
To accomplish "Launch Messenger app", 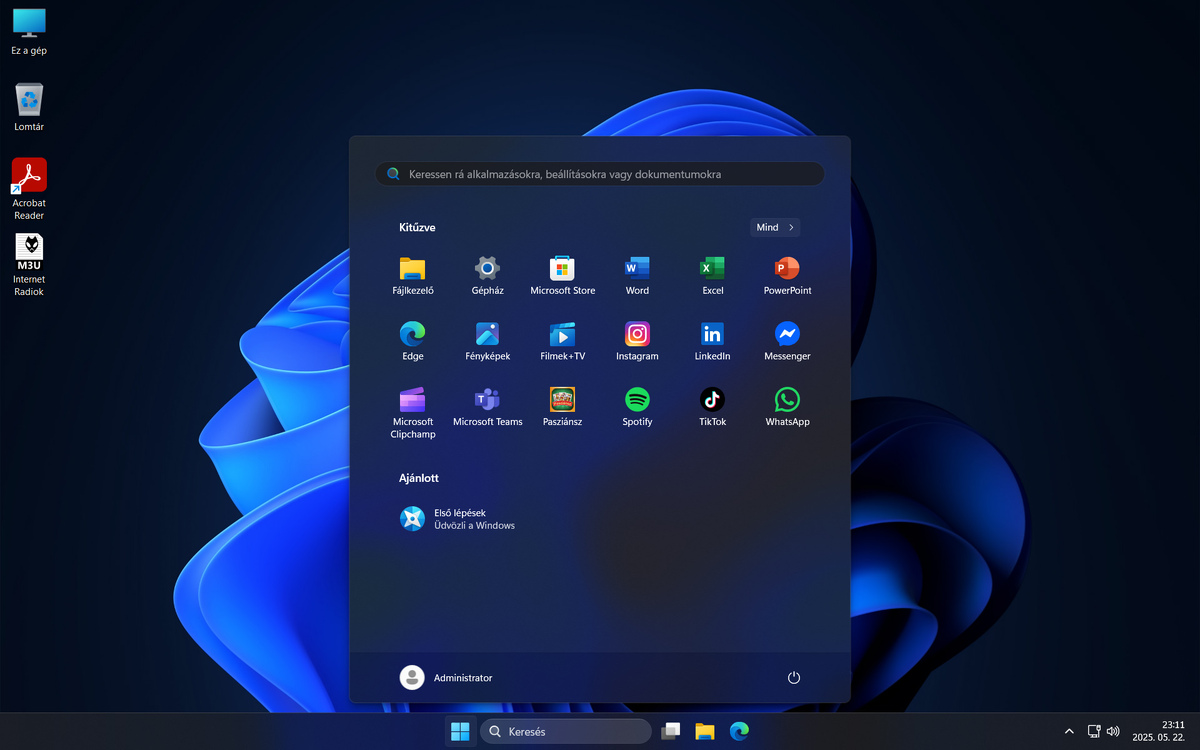I will click(x=787, y=341).
